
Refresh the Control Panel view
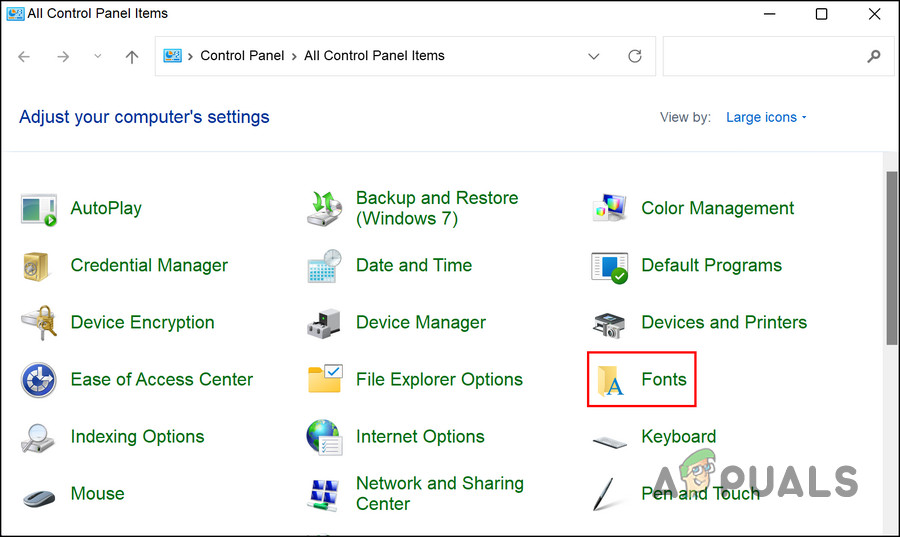pyautogui.click(x=635, y=56)
